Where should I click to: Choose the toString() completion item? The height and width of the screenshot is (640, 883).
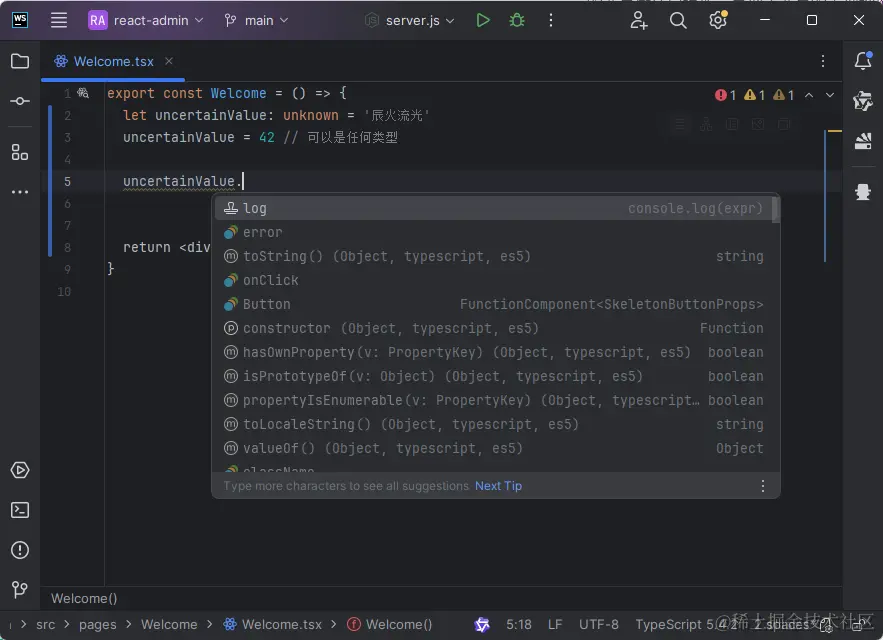493,256
